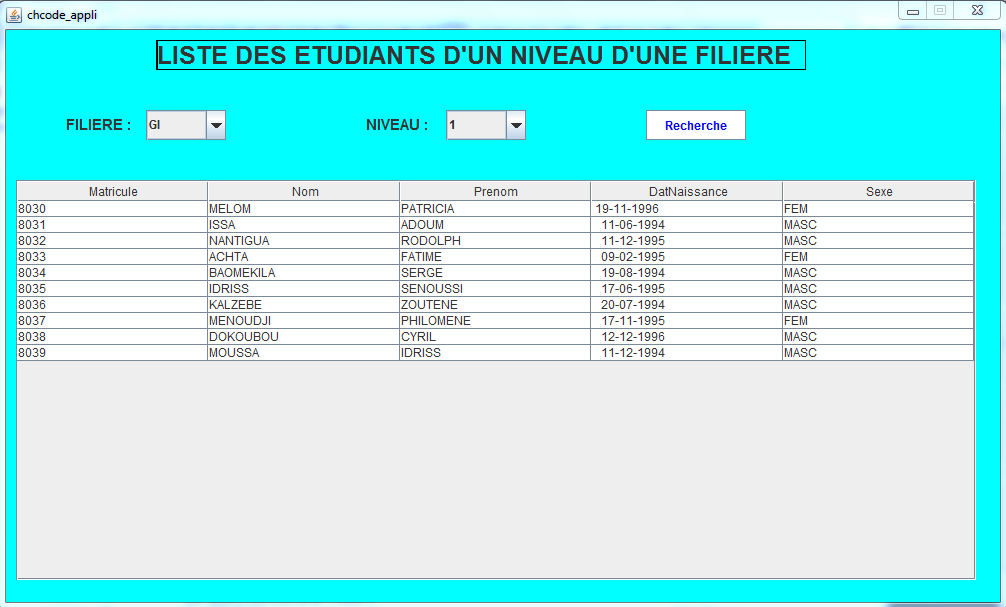Select the birth date 12-12-1996
The width and height of the screenshot is (1006, 607).
(686, 337)
